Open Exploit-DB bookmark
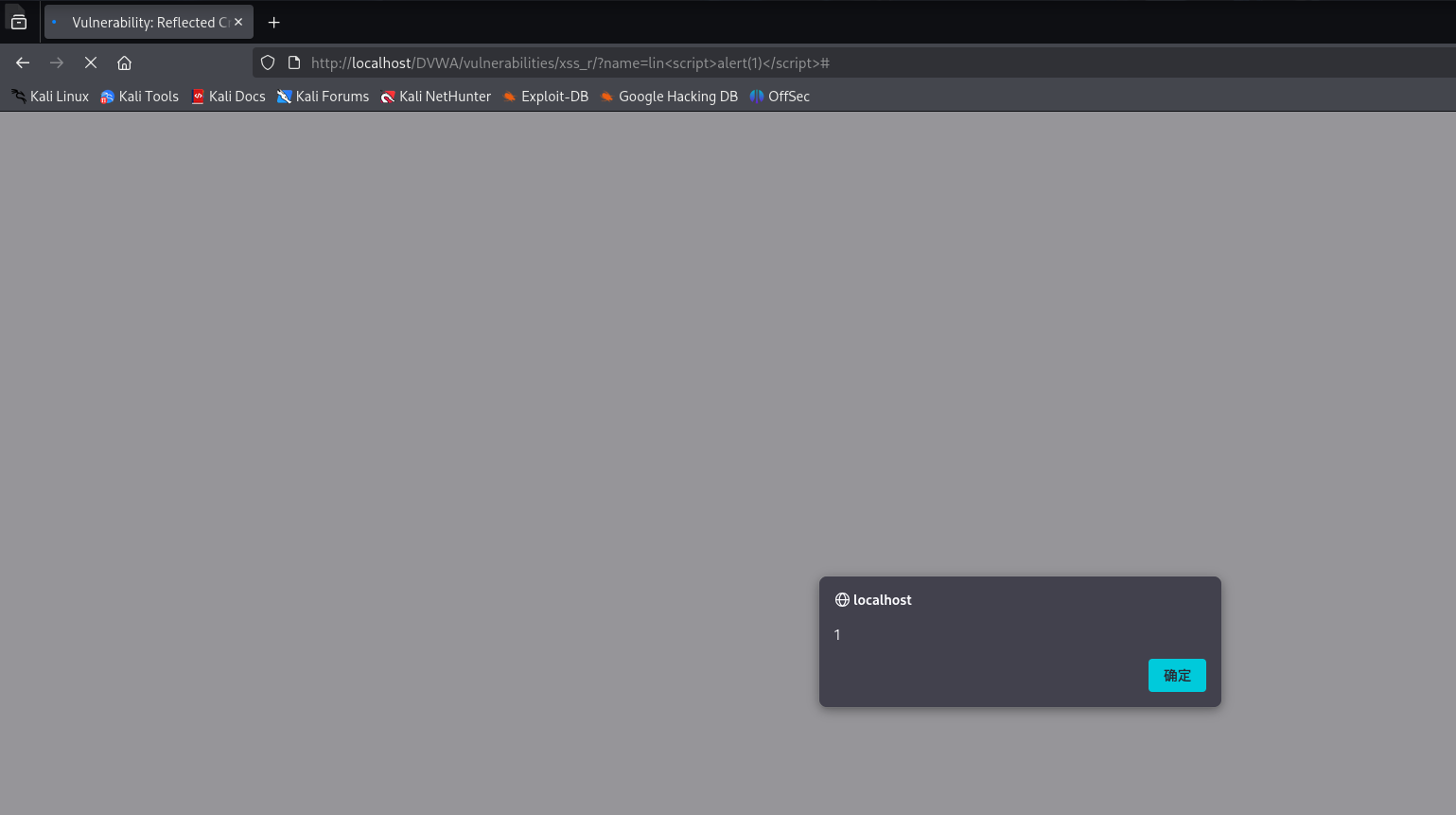 546,97
